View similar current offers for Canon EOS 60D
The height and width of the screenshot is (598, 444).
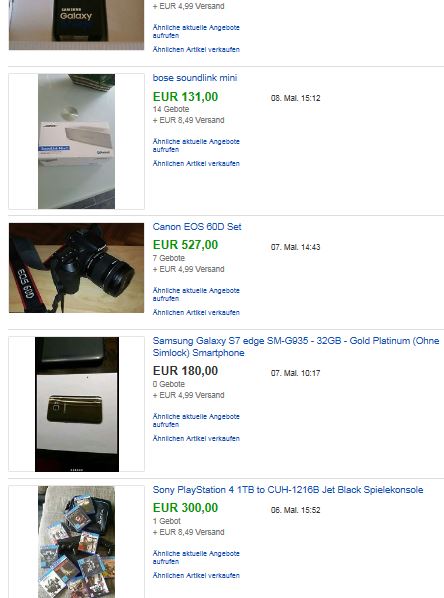(196, 294)
